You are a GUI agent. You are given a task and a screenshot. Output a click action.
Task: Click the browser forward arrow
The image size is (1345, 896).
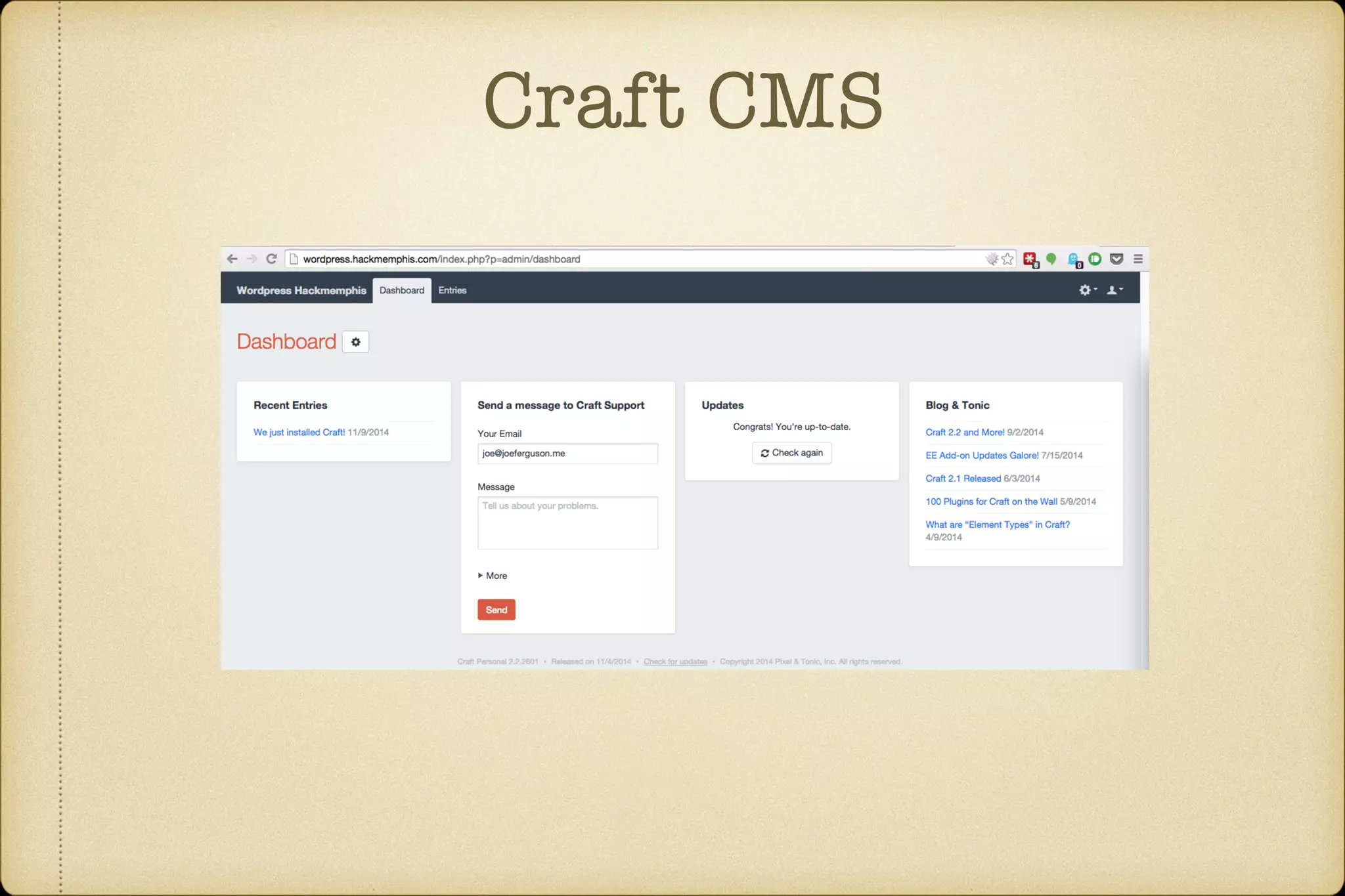point(252,259)
